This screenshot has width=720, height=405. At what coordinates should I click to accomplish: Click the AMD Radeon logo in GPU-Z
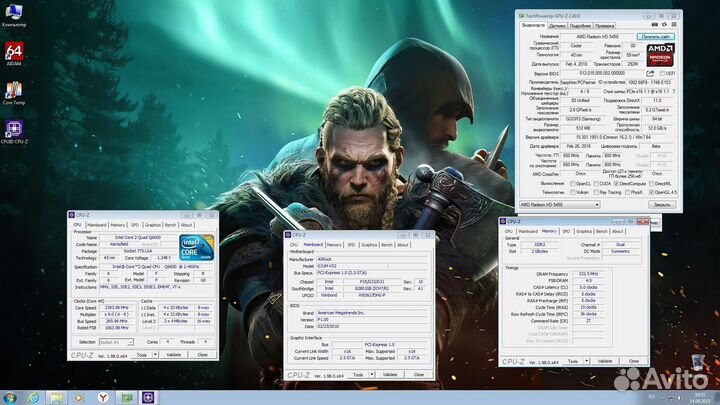(x=660, y=55)
